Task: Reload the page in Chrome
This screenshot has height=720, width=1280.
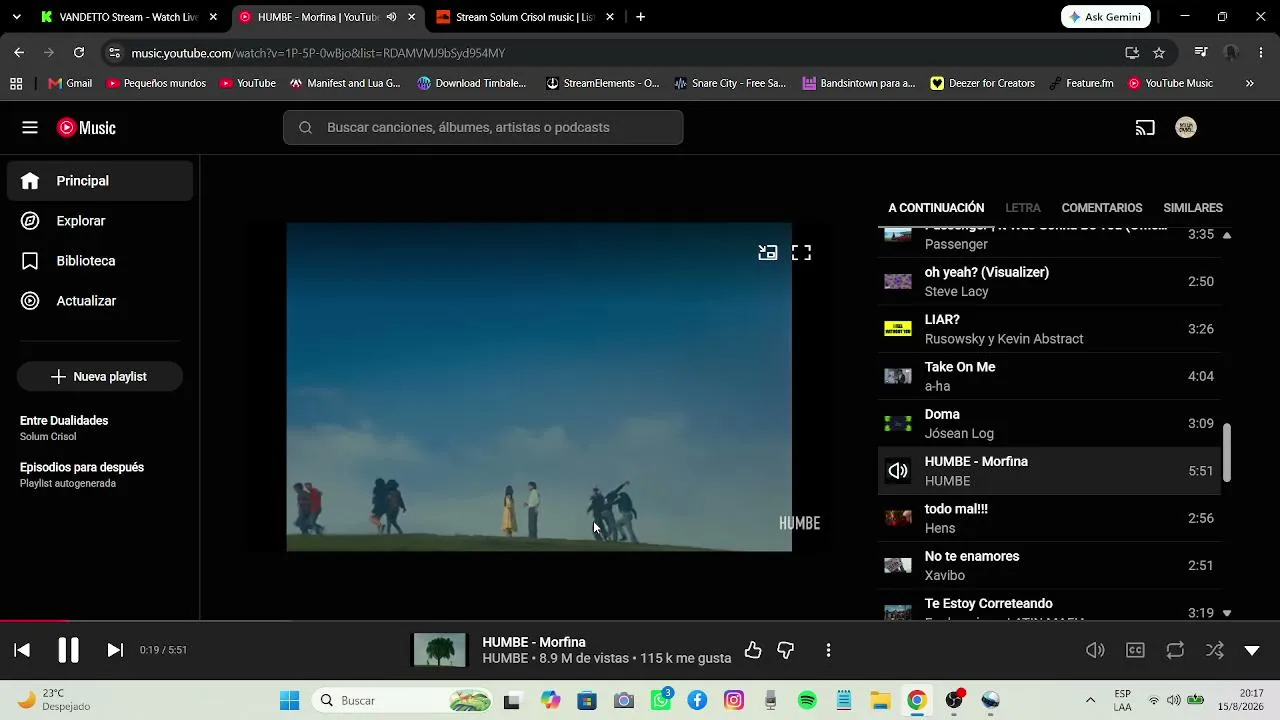Action: (x=79, y=53)
